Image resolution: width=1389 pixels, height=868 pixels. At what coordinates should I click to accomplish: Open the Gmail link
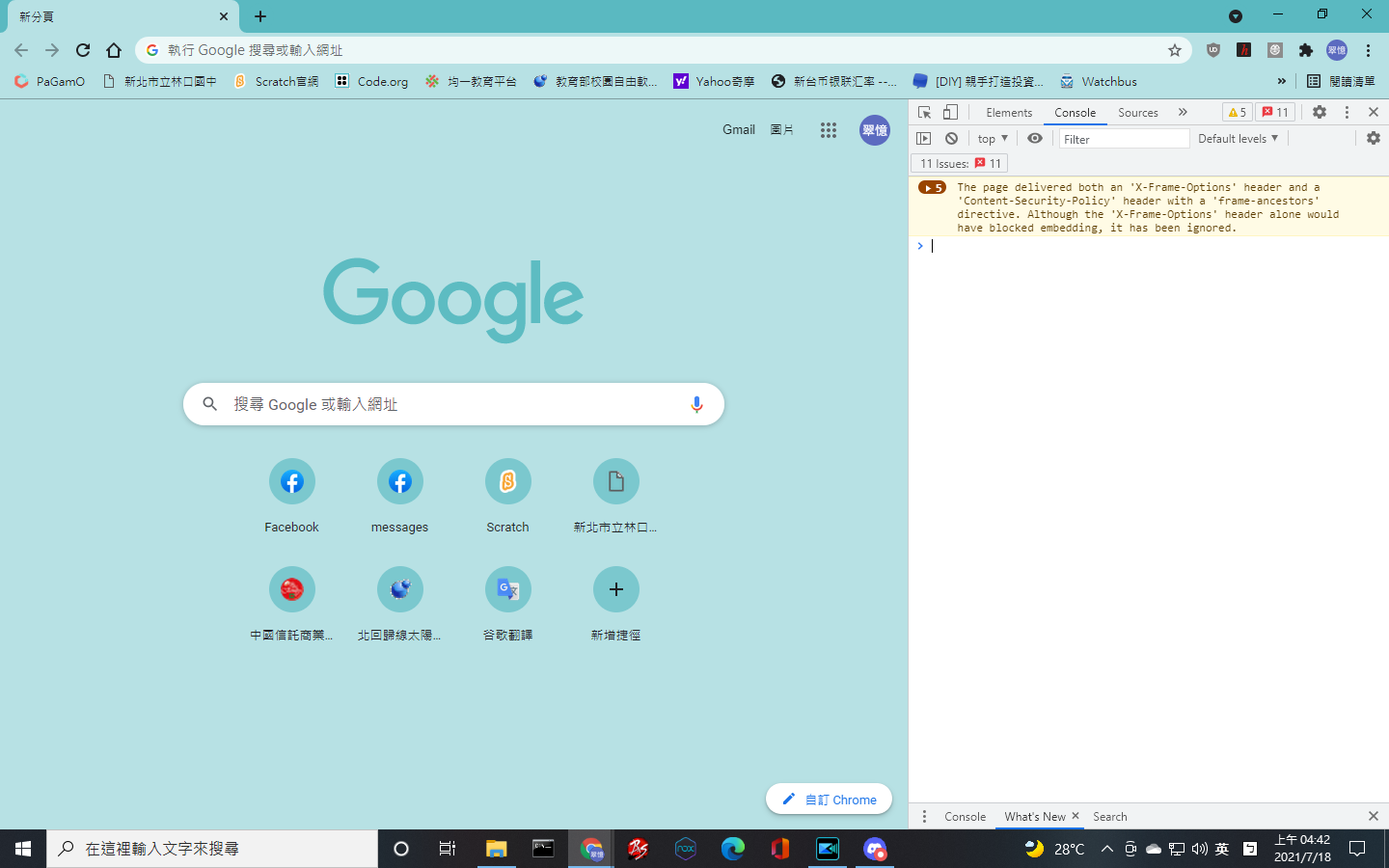739,129
